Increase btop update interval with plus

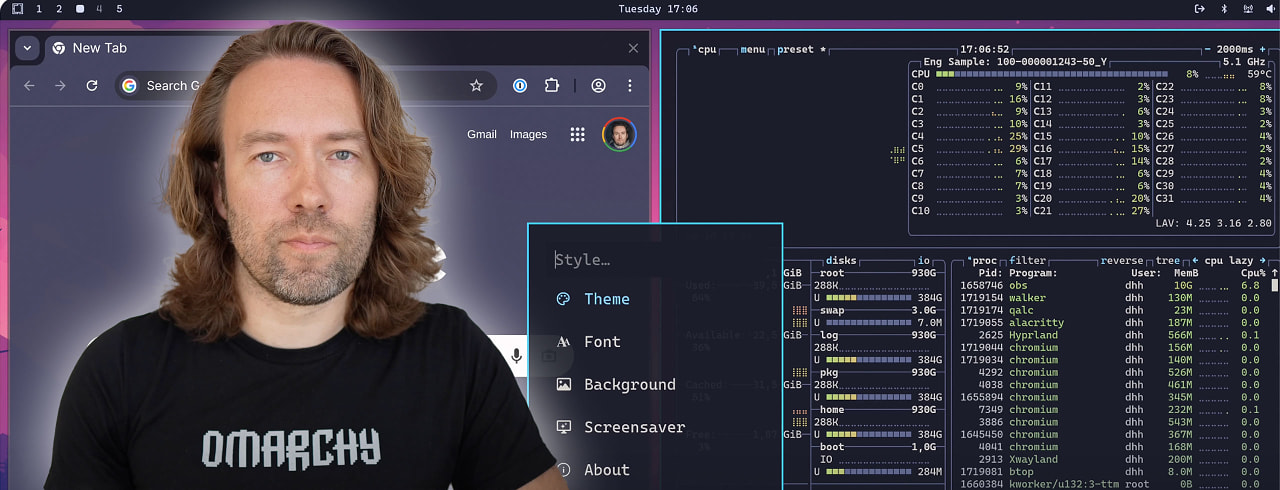pos(1263,49)
